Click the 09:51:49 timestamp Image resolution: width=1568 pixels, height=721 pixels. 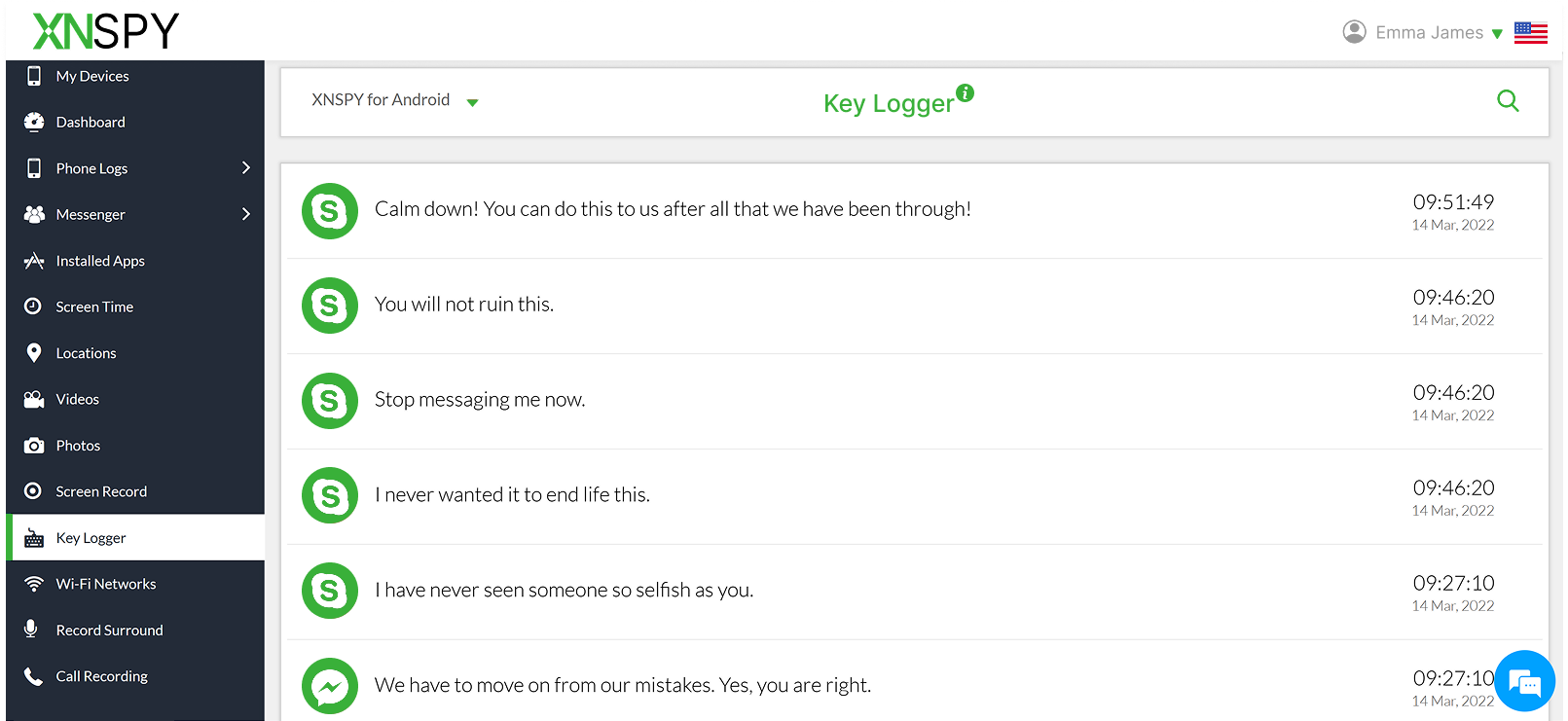[x=1453, y=202]
